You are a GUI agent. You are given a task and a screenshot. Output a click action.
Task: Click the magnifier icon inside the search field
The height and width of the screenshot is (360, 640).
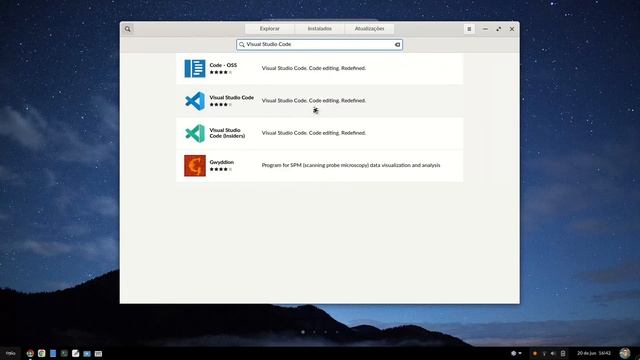coord(242,44)
